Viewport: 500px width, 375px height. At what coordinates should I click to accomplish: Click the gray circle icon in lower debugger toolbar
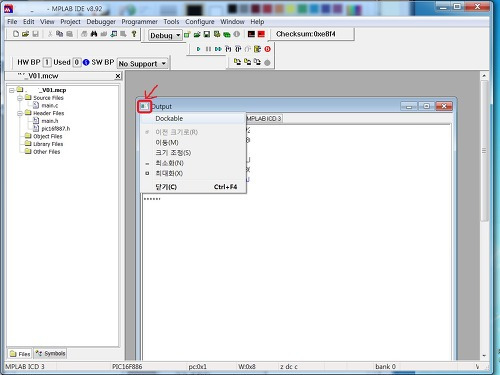coord(267,62)
